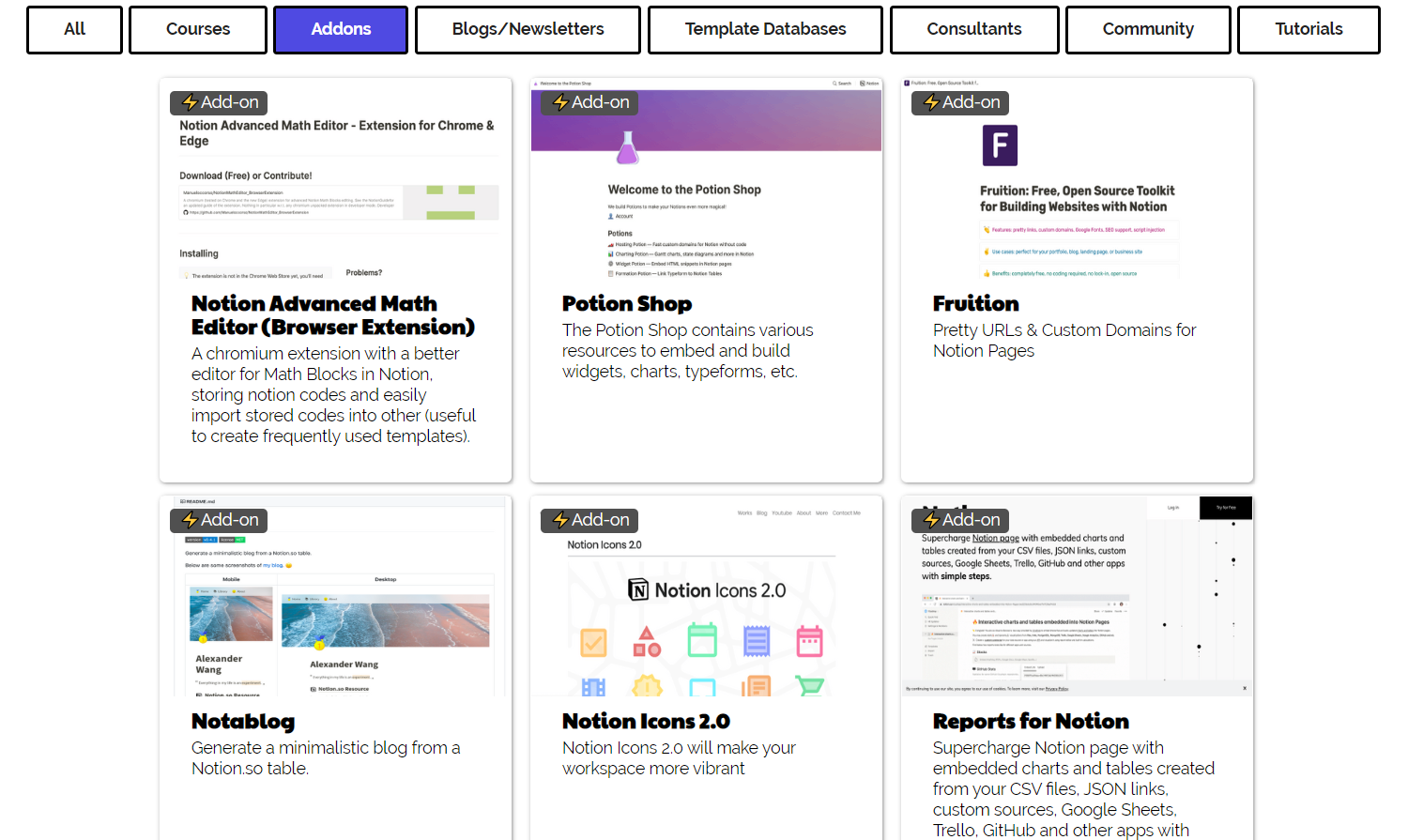
Task: Open the Potion Shop title link
Action: click(627, 304)
